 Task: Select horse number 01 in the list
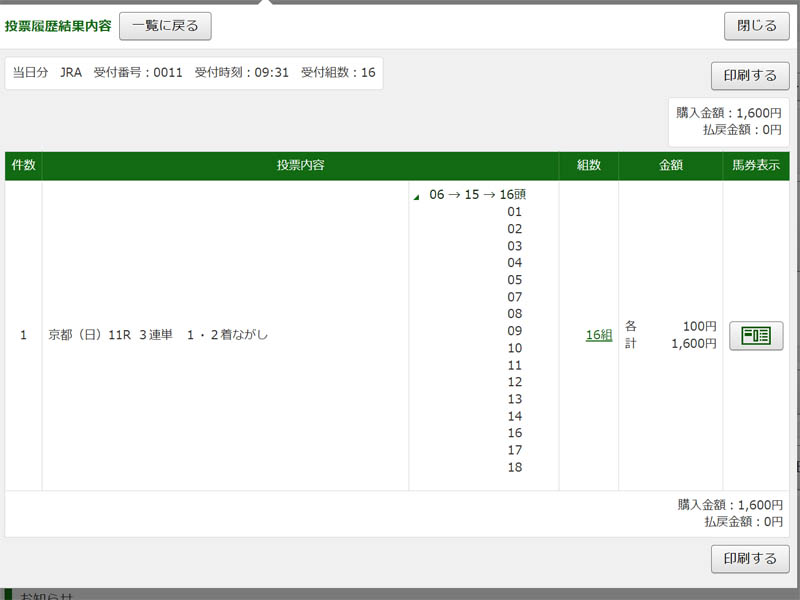click(x=515, y=212)
